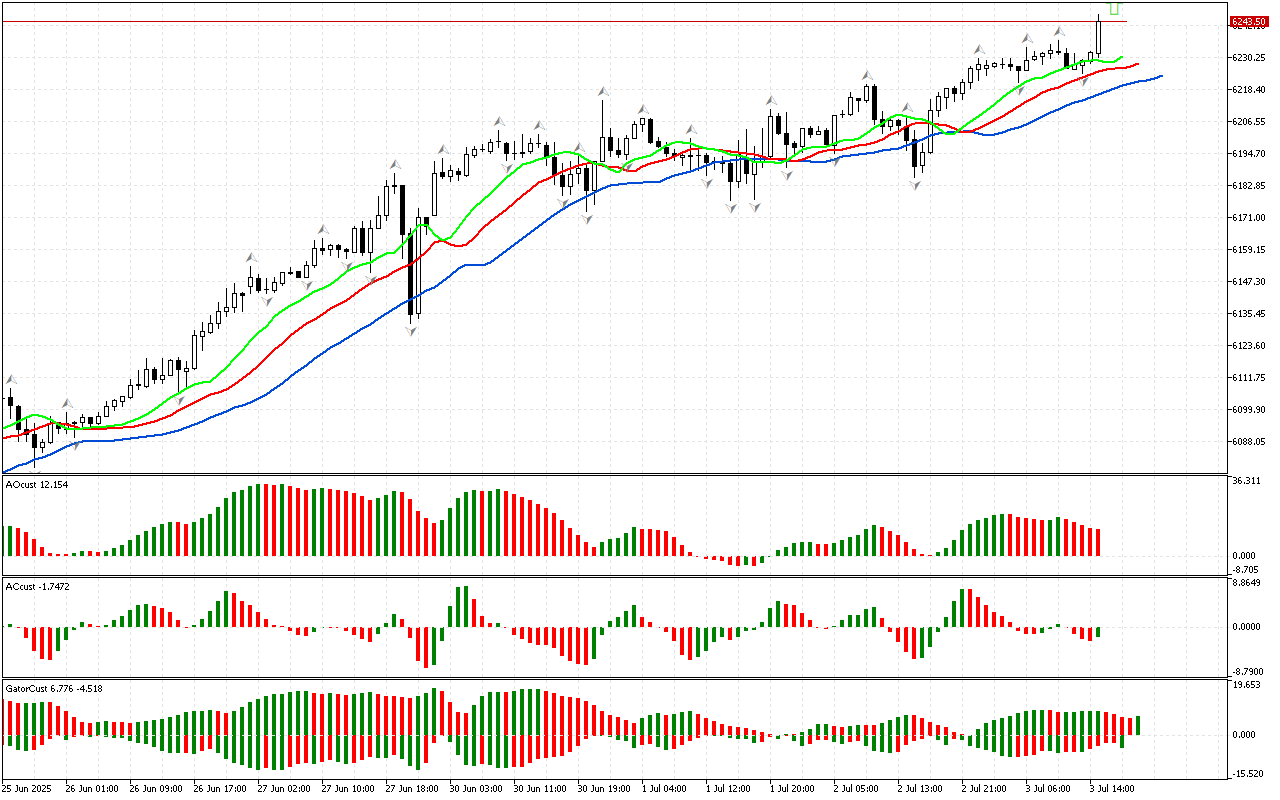1280x800 pixels.
Task: Click the AOcust 12.154 indicator label
Action: [38, 485]
